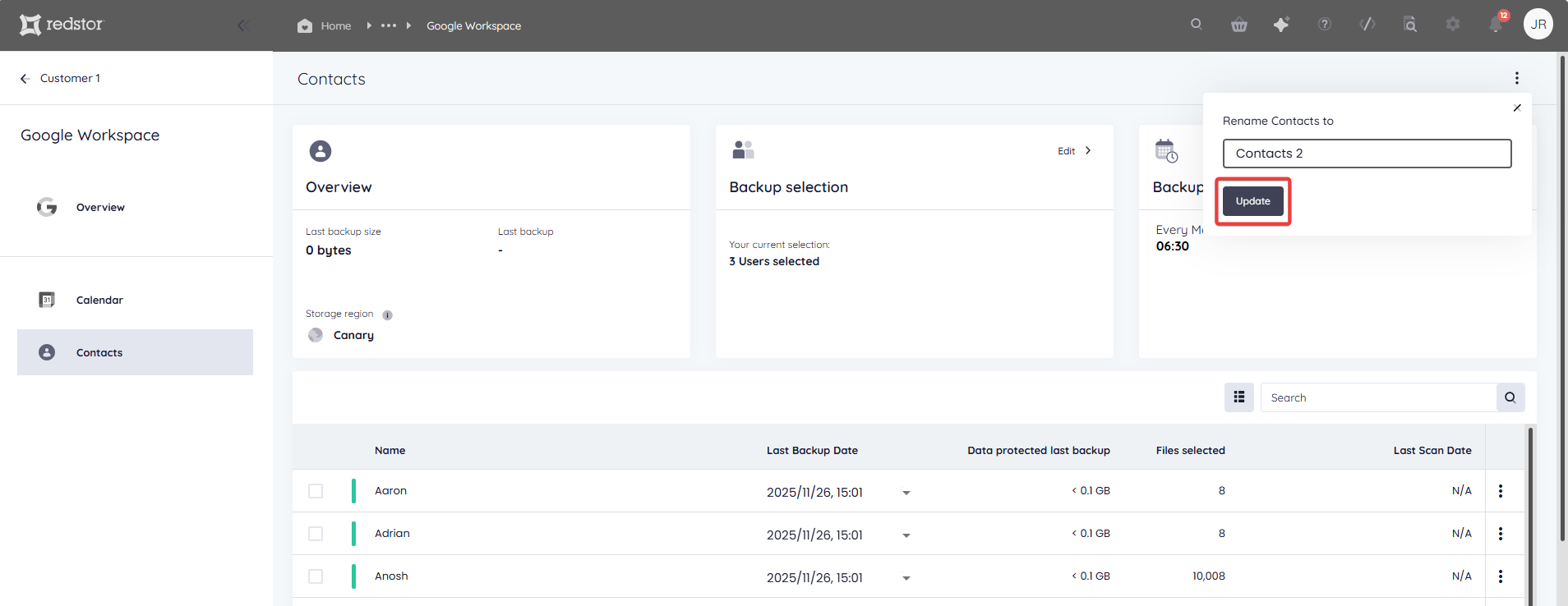The height and width of the screenshot is (606, 1568).
Task: Expand Anosh's backup date dropdown
Action: [906, 578]
